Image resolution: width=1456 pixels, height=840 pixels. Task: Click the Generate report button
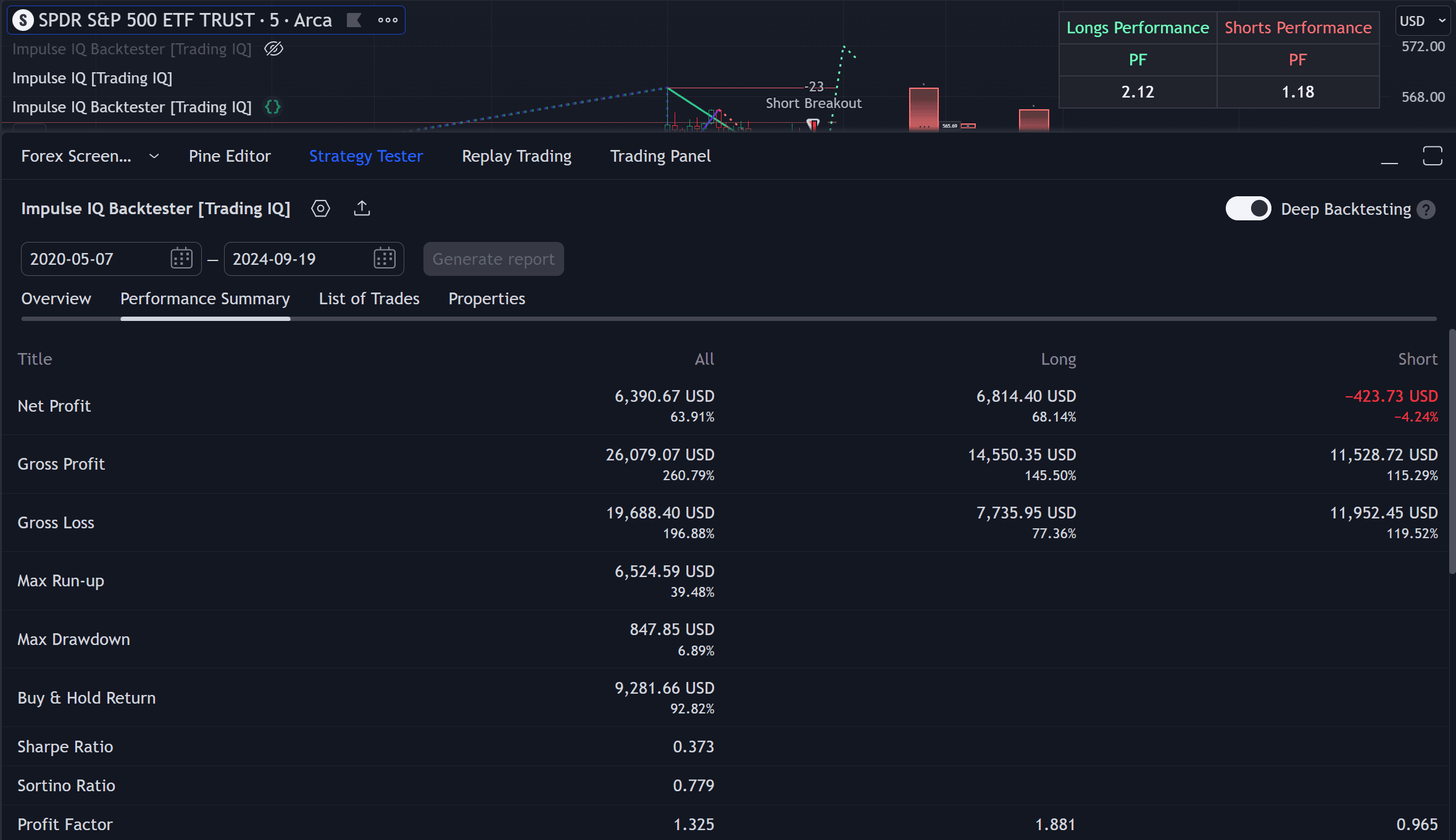pyautogui.click(x=493, y=259)
